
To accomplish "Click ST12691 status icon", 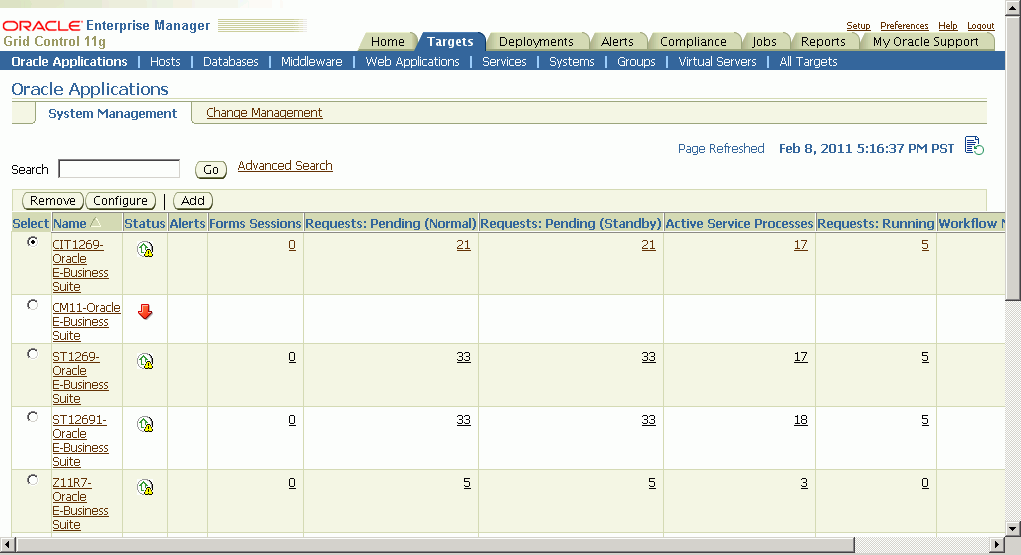I will [x=145, y=424].
